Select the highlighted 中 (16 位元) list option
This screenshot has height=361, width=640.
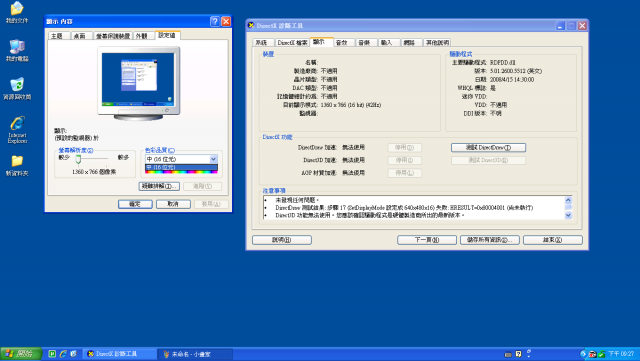pyautogui.click(x=181, y=167)
